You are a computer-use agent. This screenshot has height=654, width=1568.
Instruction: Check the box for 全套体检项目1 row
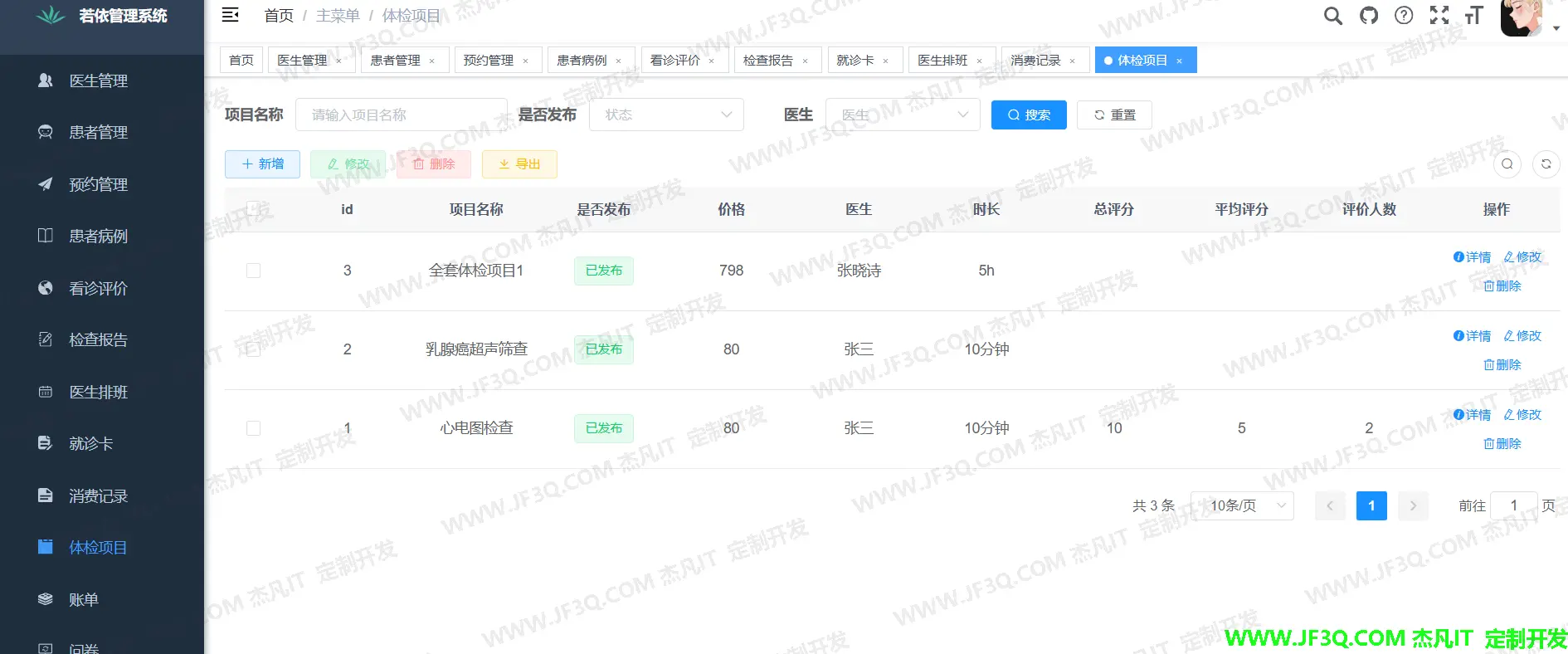pyautogui.click(x=254, y=271)
